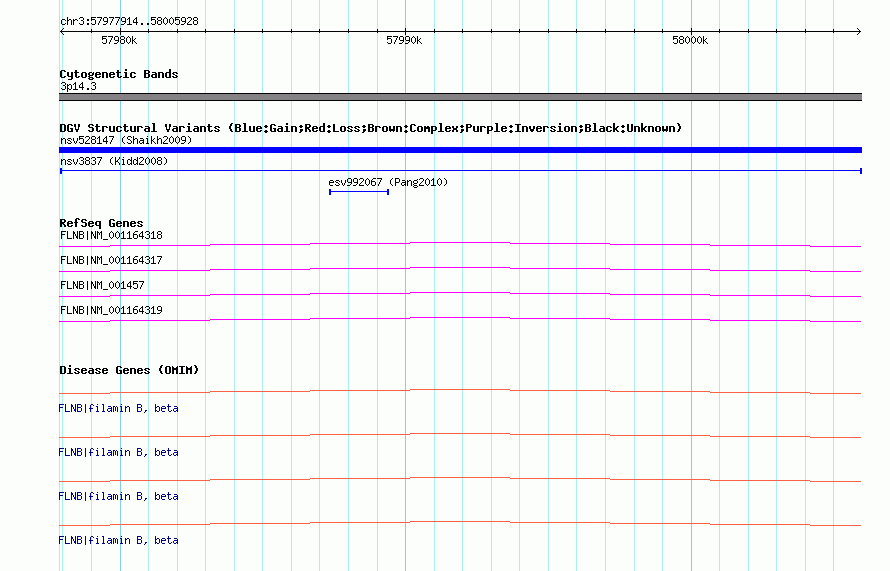Screen dimensions: 890x571
Task: Click the short blue esv992067 variant bar
Action: (x=359, y=192)
